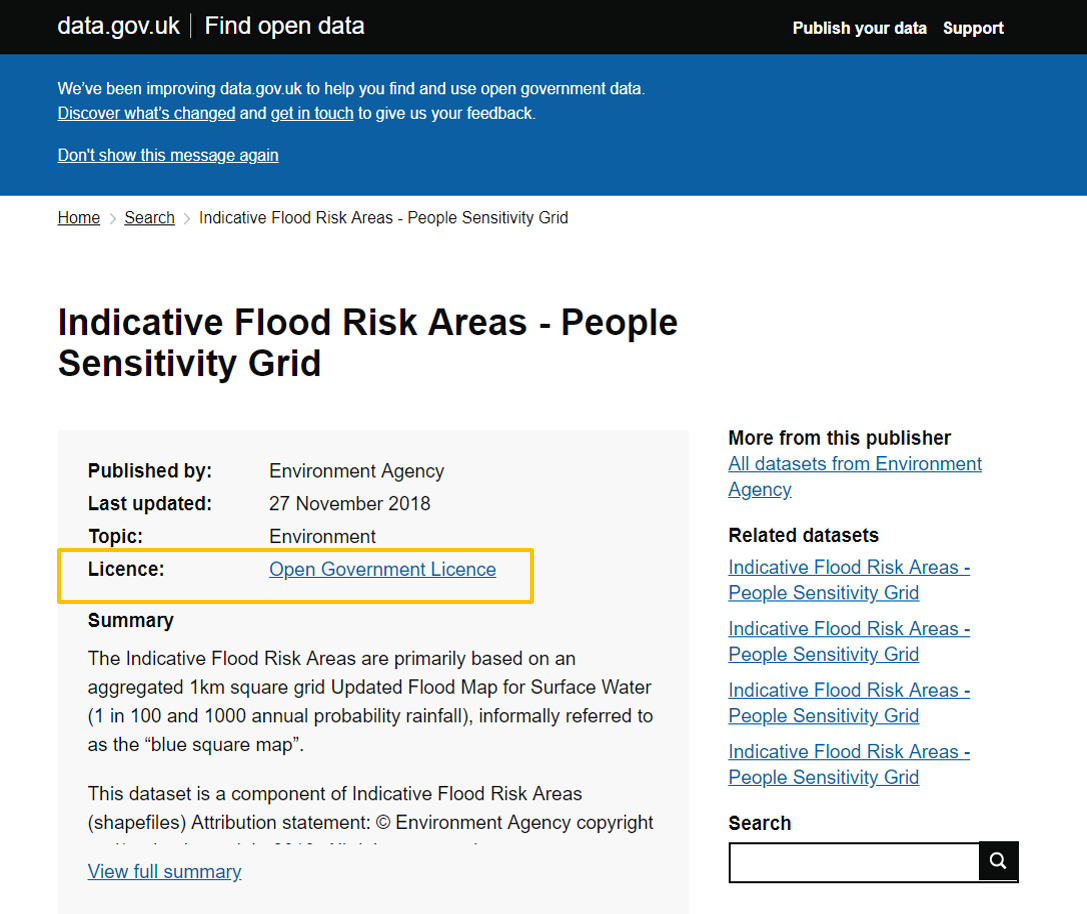
Task: Open the Support header item
Action: (x=973, y=28)
